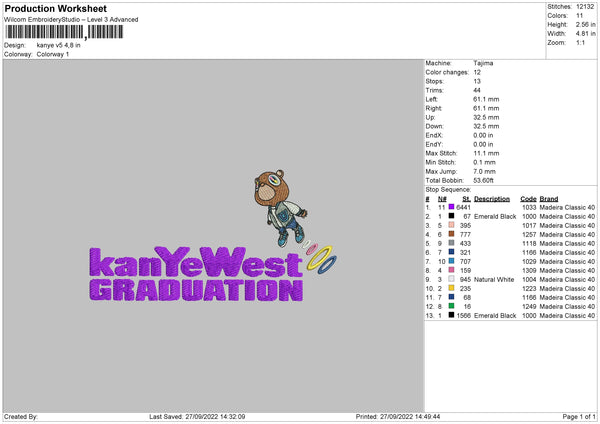This screenshot has width=600, height=424.
Task: Select the Max Stitch value 11.1 mm
Action: (486, 153)
